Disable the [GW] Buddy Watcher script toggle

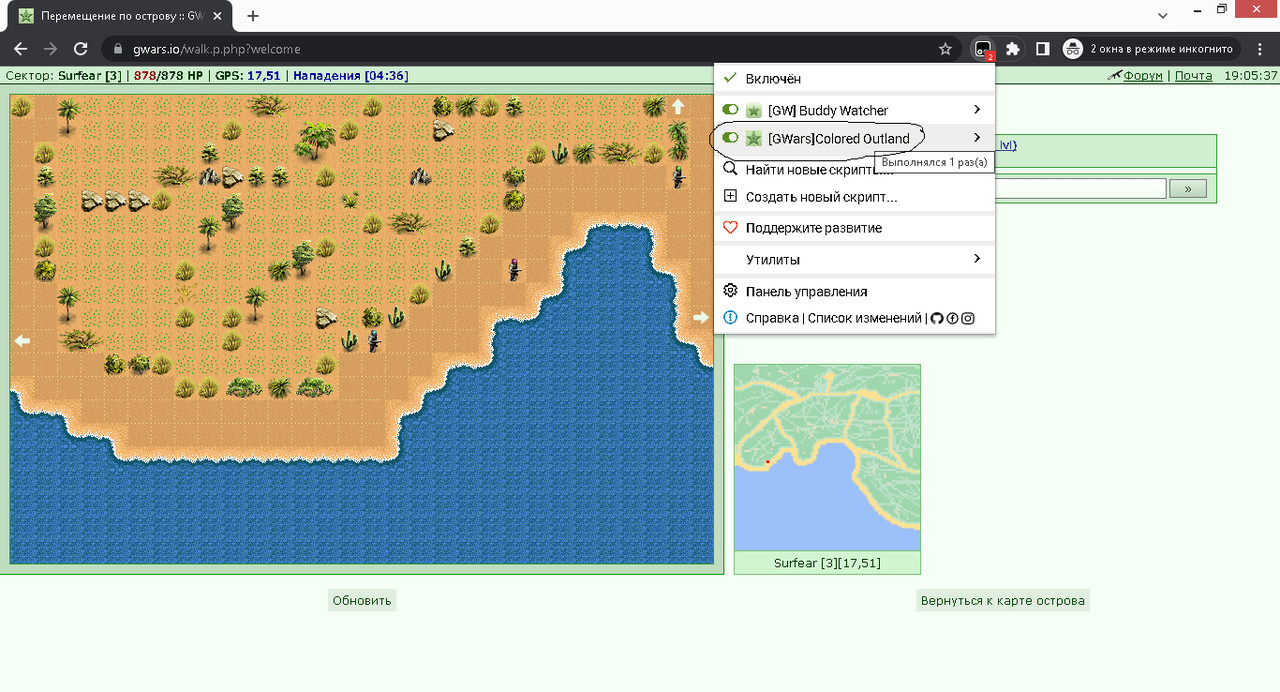point(730,110)
